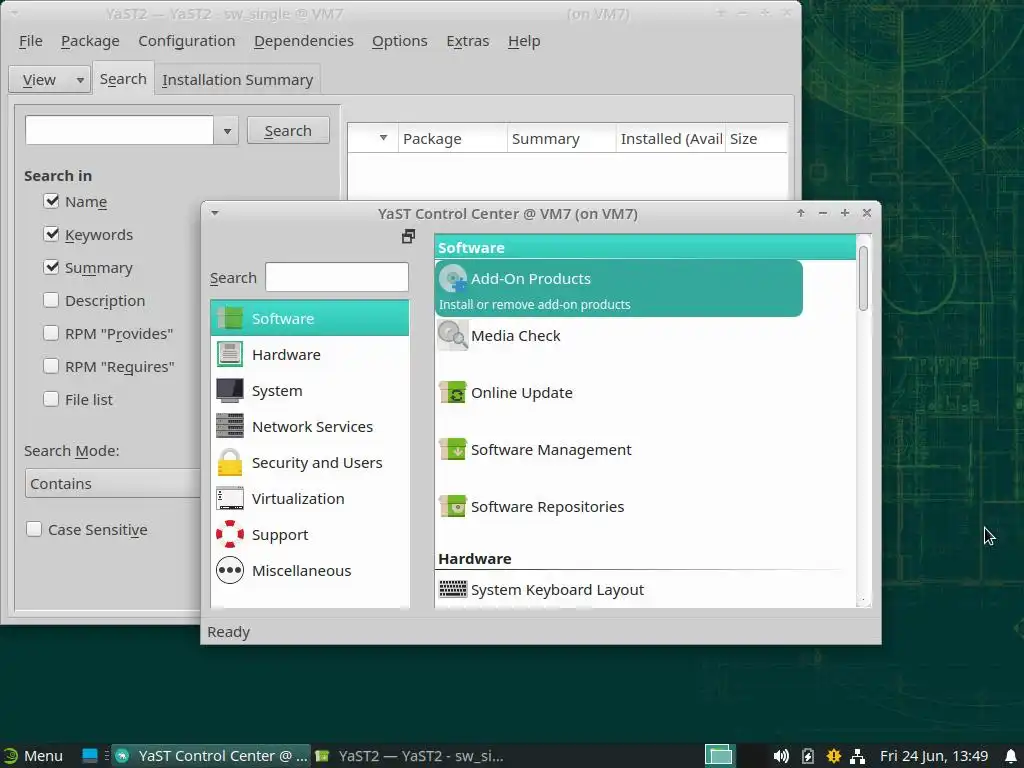Screen dimensions: 1024x768
Task: Open the Virtualization category icon
Action: coord(230,498)
